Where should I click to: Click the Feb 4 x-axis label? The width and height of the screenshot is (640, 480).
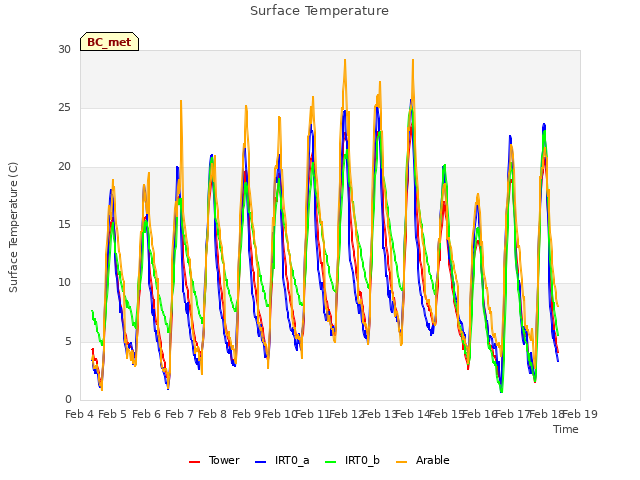(x=80, y=414)
